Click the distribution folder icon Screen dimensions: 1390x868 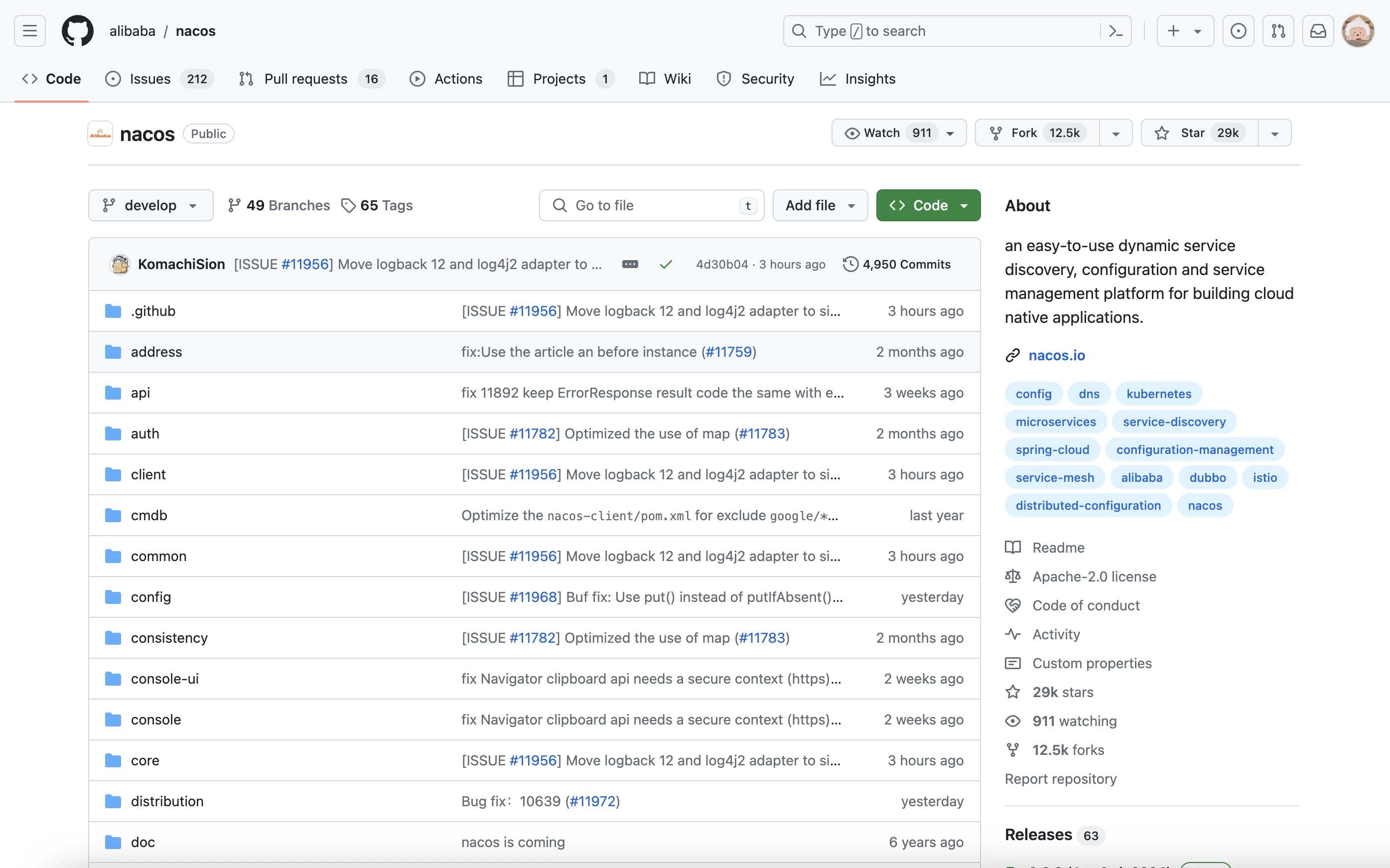click(x=113, y=801)
